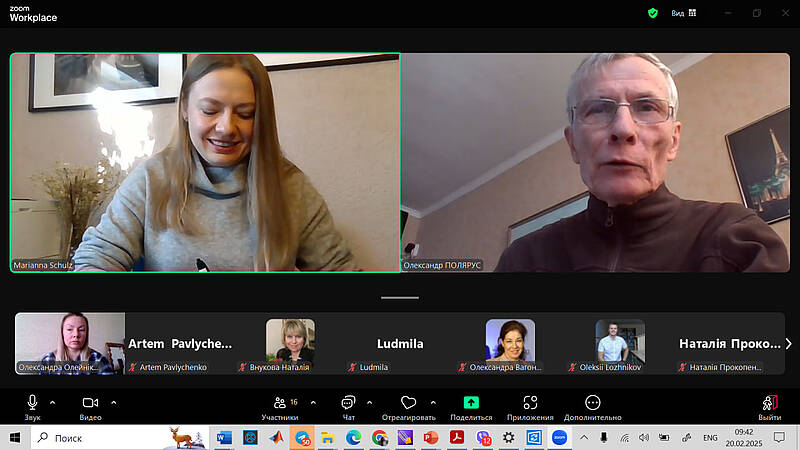This screenshot has width=800, height=450.
Task: Open the Приложения apps icon
Action: pos(530,402)
